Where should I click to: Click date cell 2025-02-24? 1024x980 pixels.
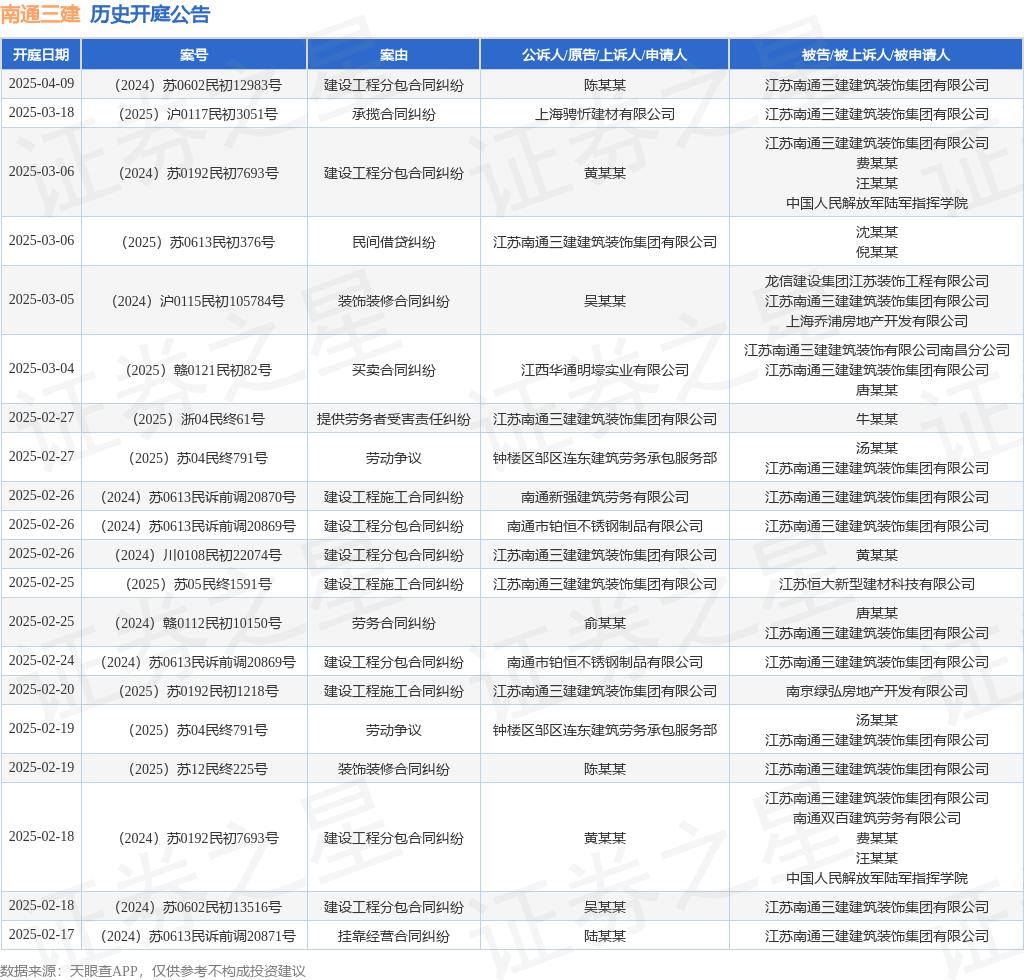41,660
